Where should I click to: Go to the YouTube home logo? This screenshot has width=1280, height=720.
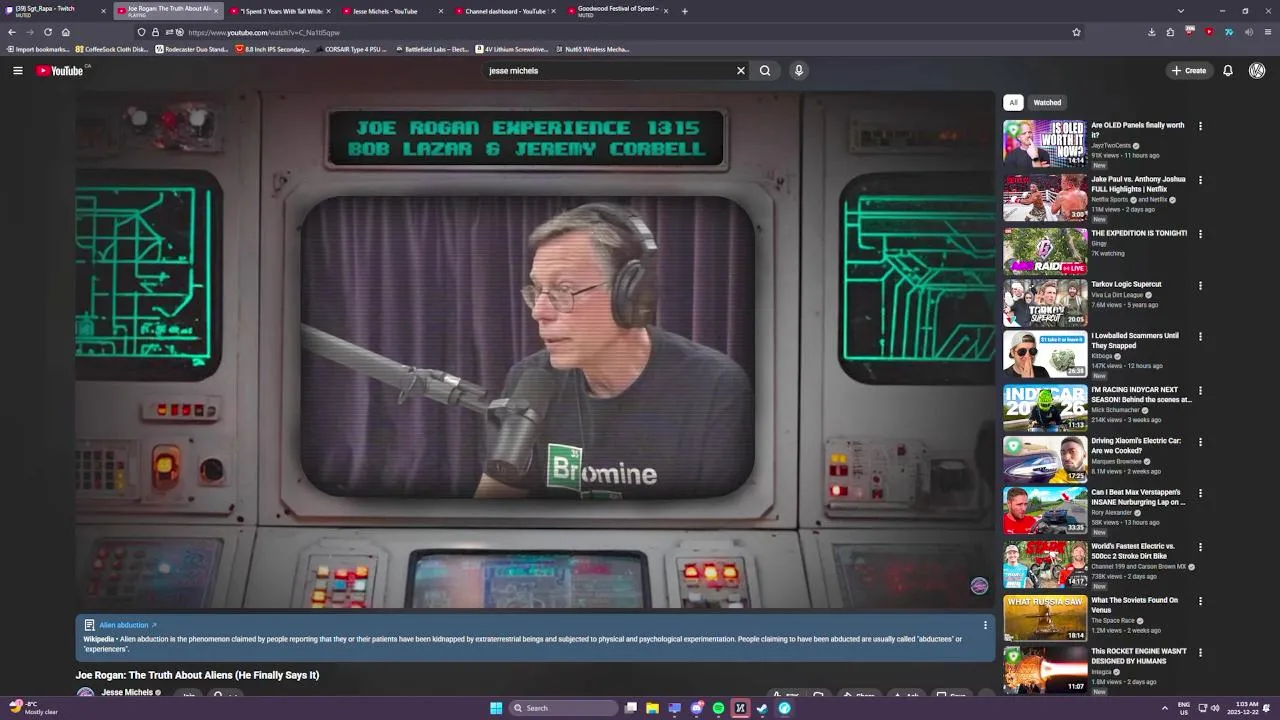point(61,70)
